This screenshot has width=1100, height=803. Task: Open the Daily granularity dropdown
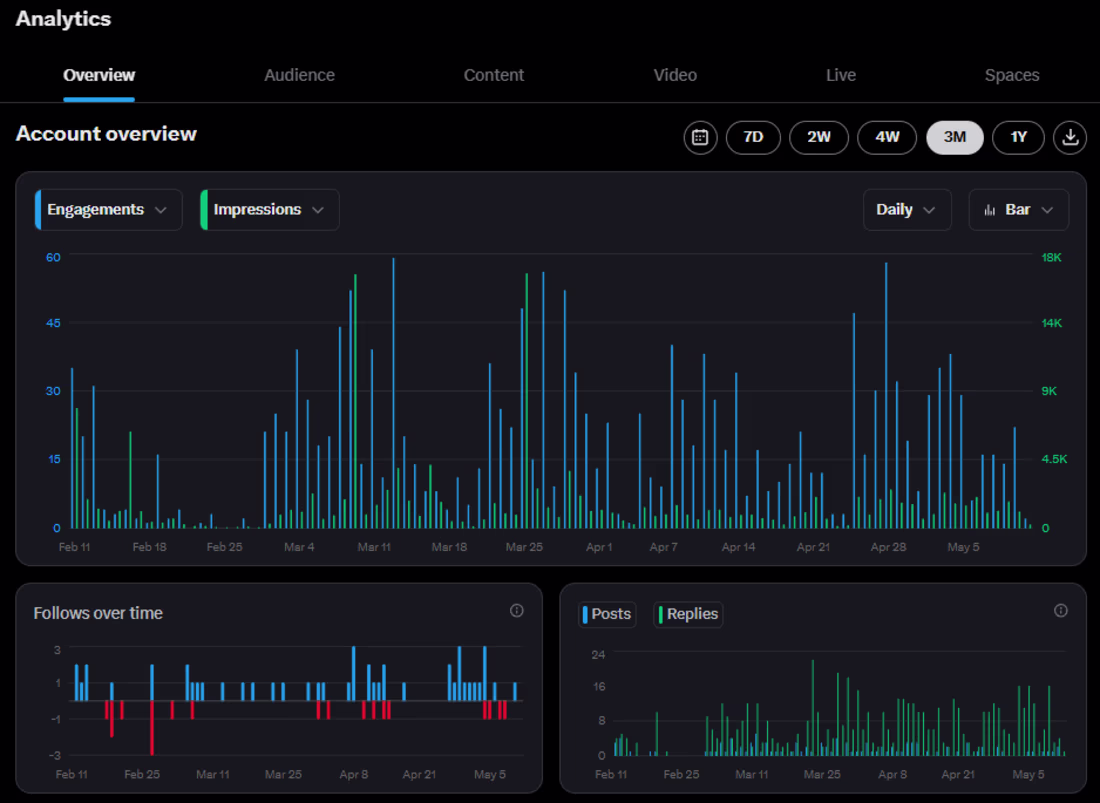coord(906,210)
